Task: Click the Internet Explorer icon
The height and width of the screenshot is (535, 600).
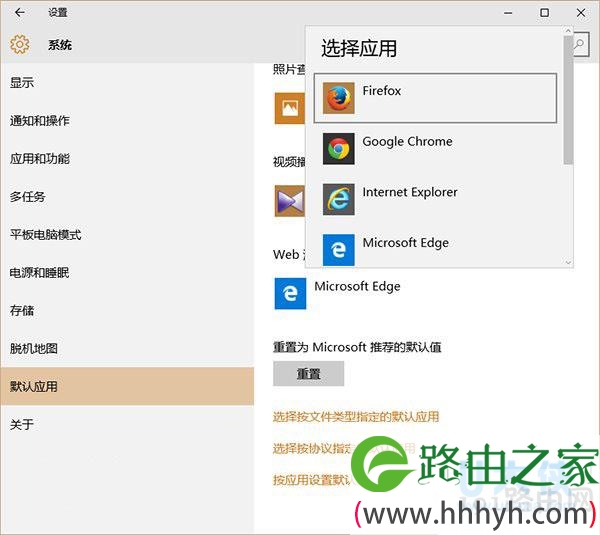Action: (x=338, y=199)
